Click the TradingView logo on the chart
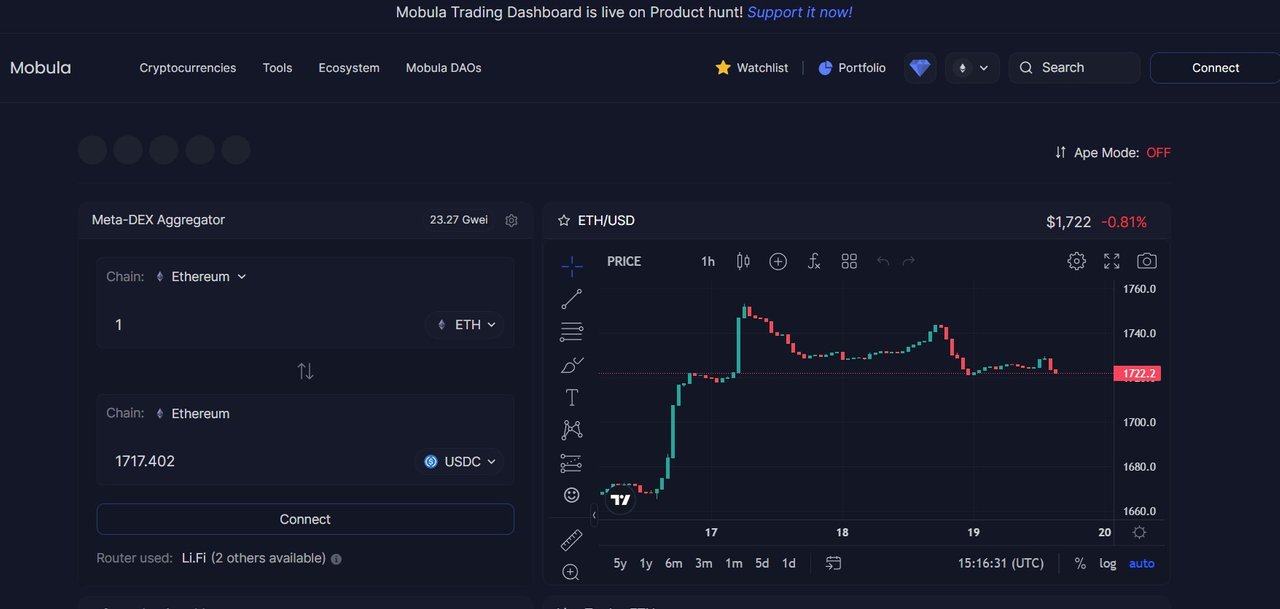 click(x=620, y=499)
